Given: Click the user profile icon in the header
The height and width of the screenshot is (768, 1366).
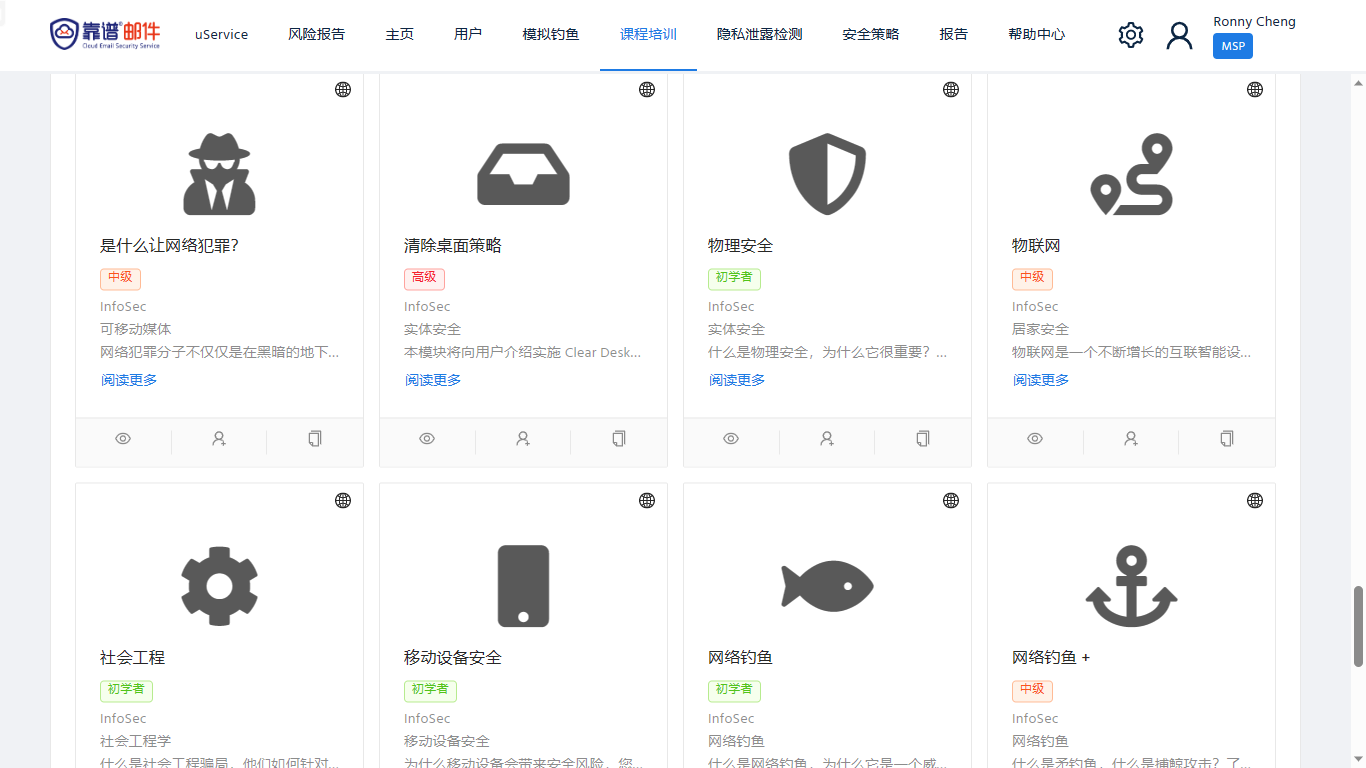Looking at the screenshot, I should click(1179, 35).
